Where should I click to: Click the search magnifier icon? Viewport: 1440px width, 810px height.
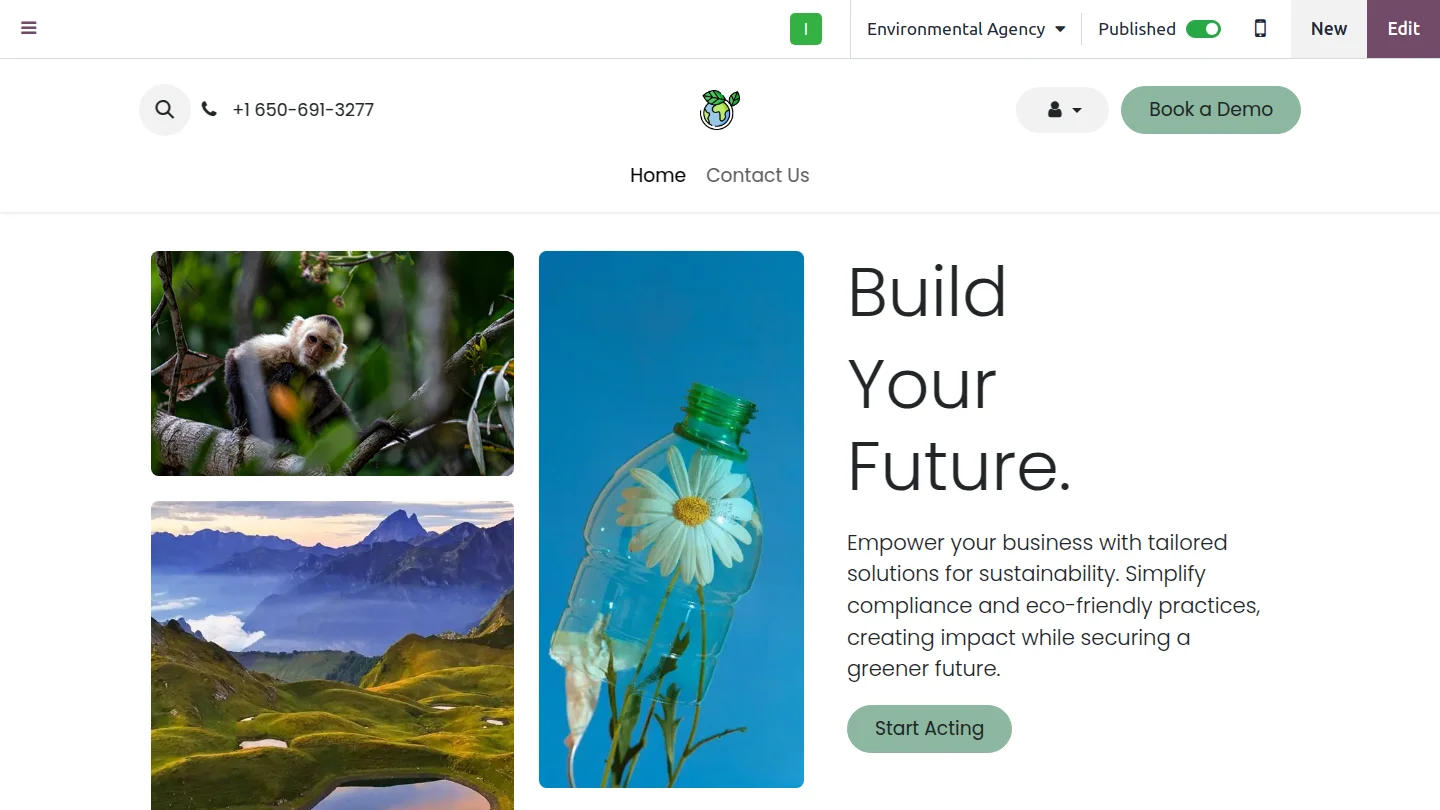[x=165, y=110]
